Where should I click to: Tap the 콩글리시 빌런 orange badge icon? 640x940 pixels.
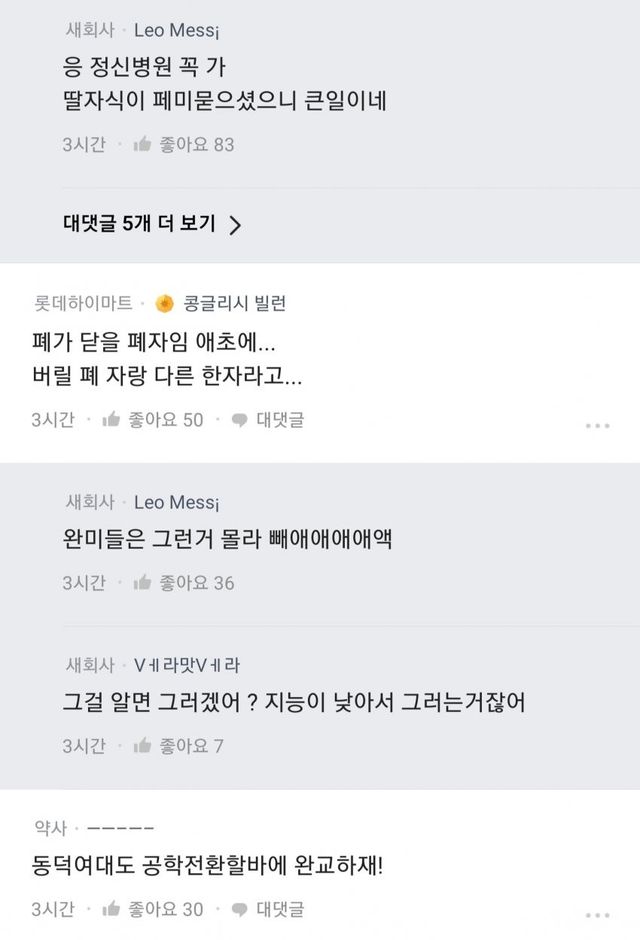pos(166,304)
